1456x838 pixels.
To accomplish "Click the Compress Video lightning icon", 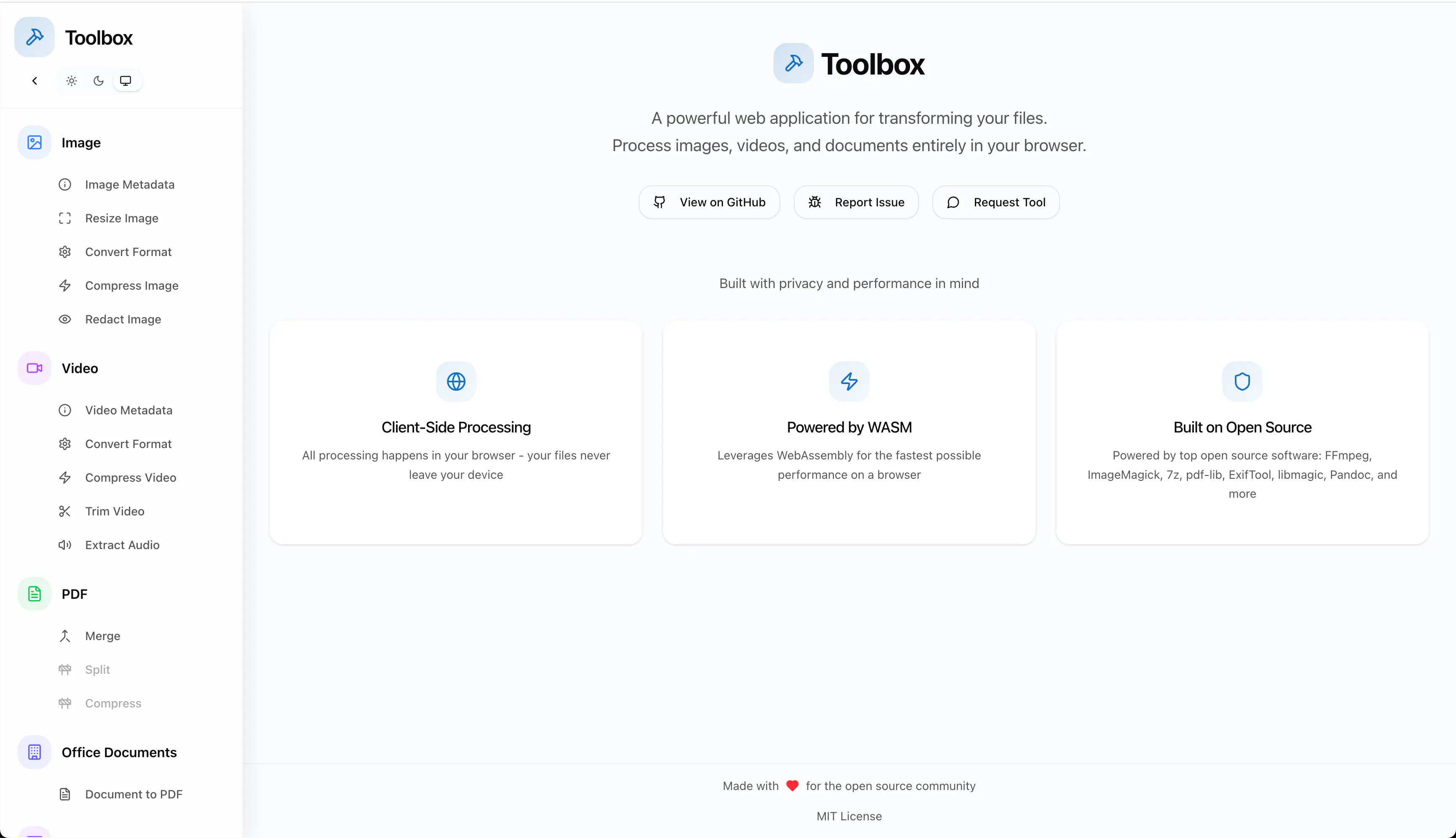I will (65, 478).
